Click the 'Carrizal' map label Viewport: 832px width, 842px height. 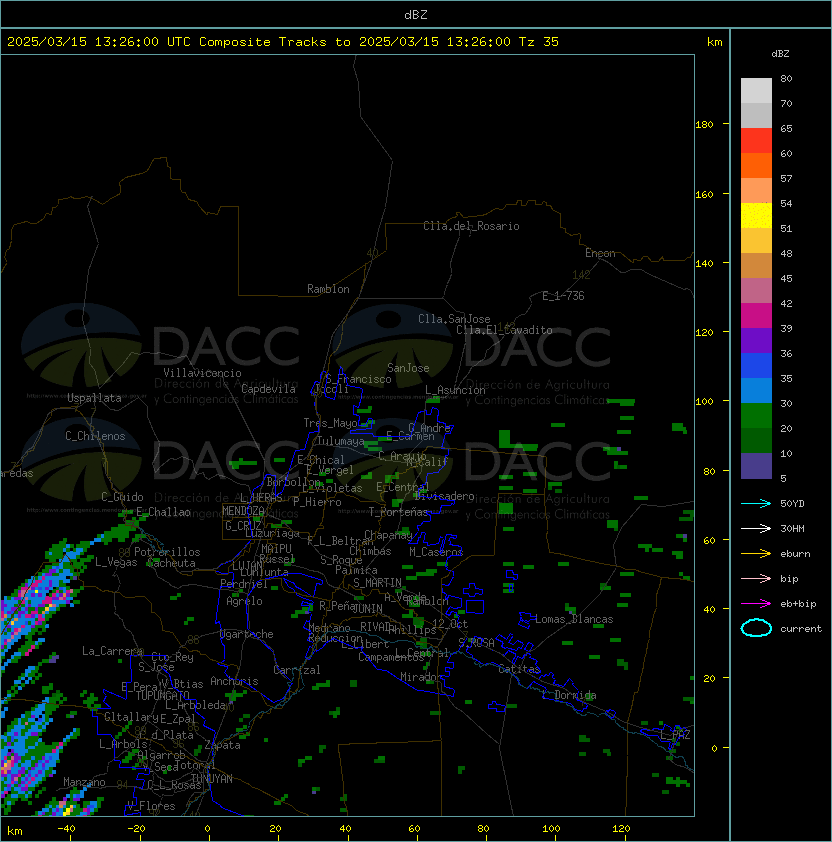296,670
